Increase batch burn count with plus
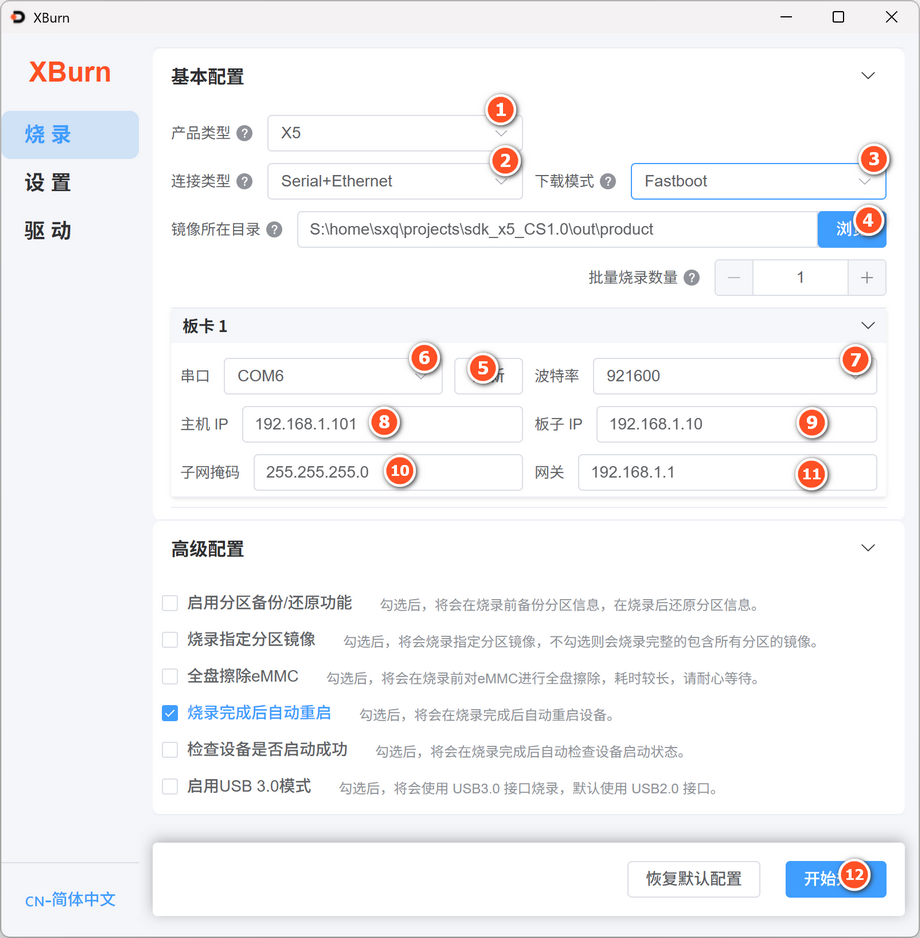 tap(867, 278)
